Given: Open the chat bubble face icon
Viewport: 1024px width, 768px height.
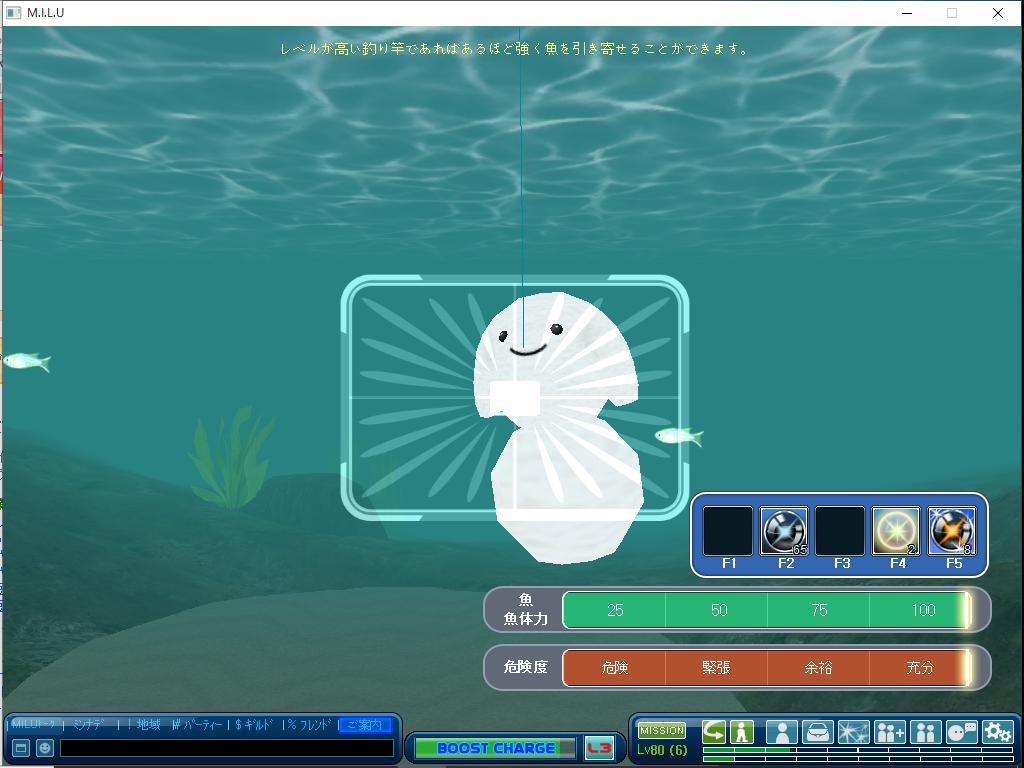Looking at the screenshot, I should 961,732.
